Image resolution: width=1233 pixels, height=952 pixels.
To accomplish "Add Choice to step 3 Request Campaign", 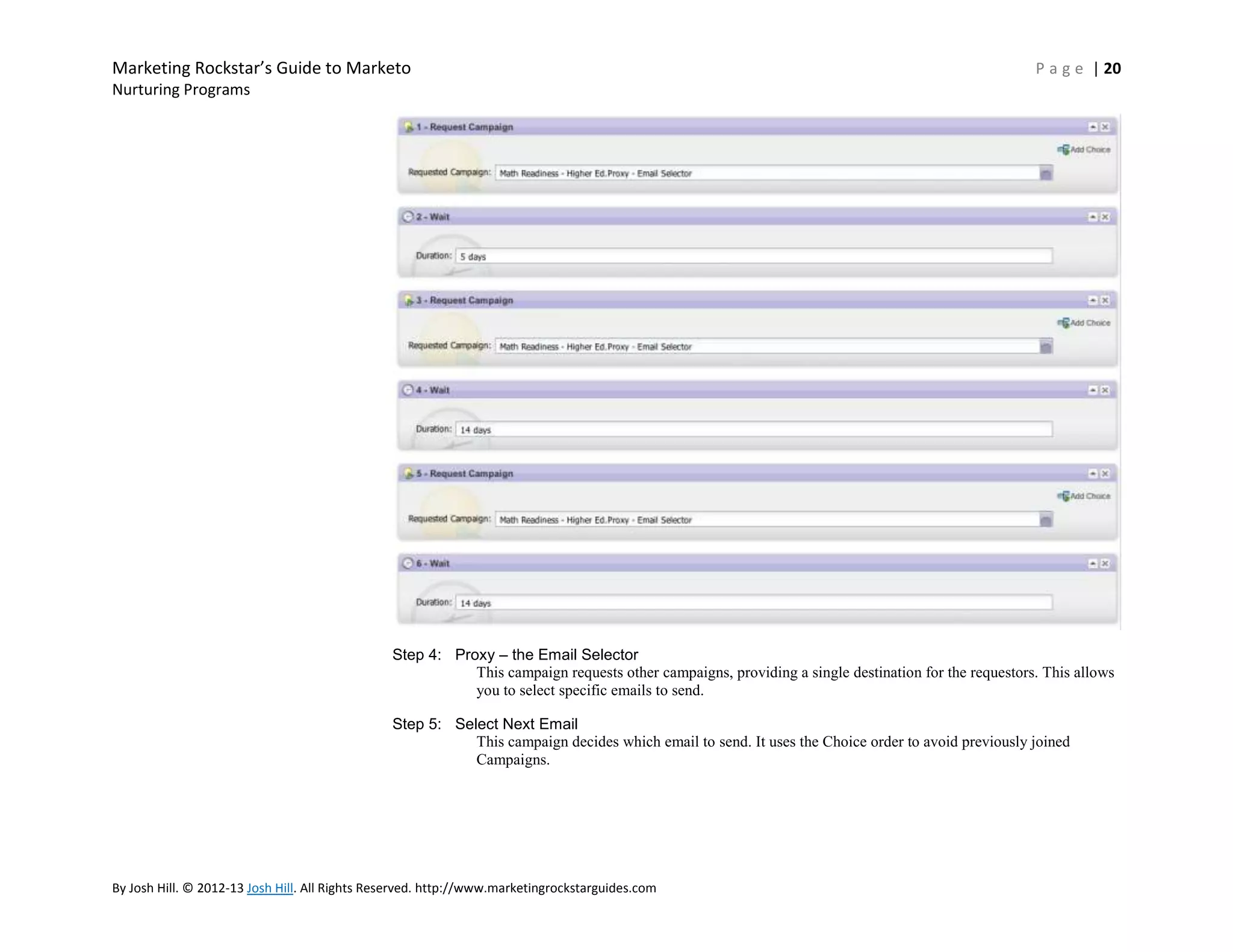I will tap(1084, 323).
